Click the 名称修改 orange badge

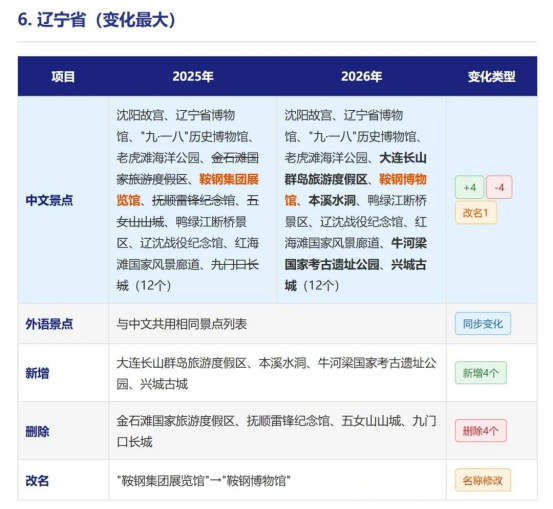[482, 480]
